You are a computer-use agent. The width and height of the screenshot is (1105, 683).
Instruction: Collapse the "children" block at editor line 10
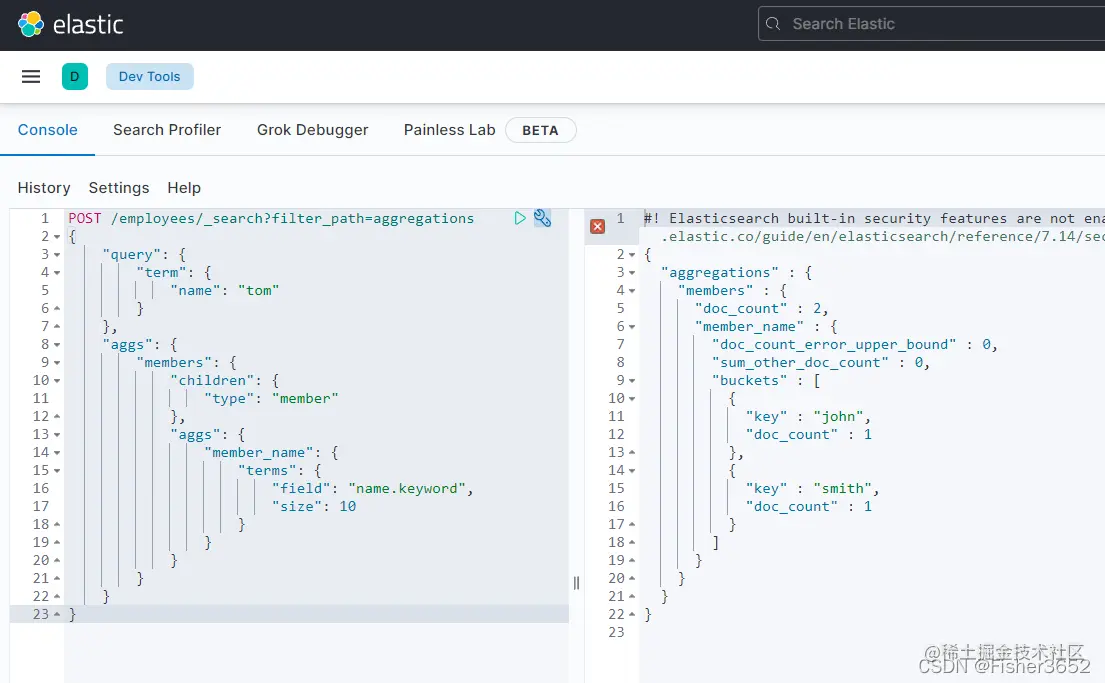point(57,381)
